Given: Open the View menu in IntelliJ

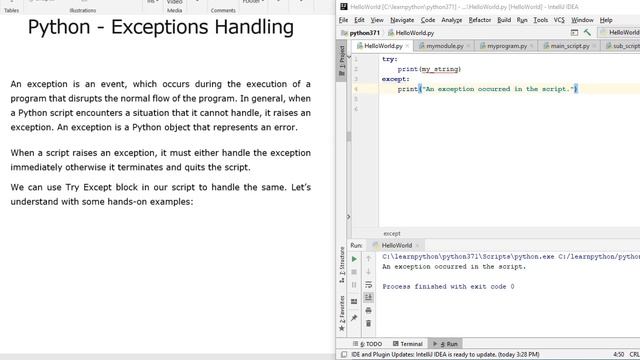Looking at the screenshot, I should pos(377,20).
